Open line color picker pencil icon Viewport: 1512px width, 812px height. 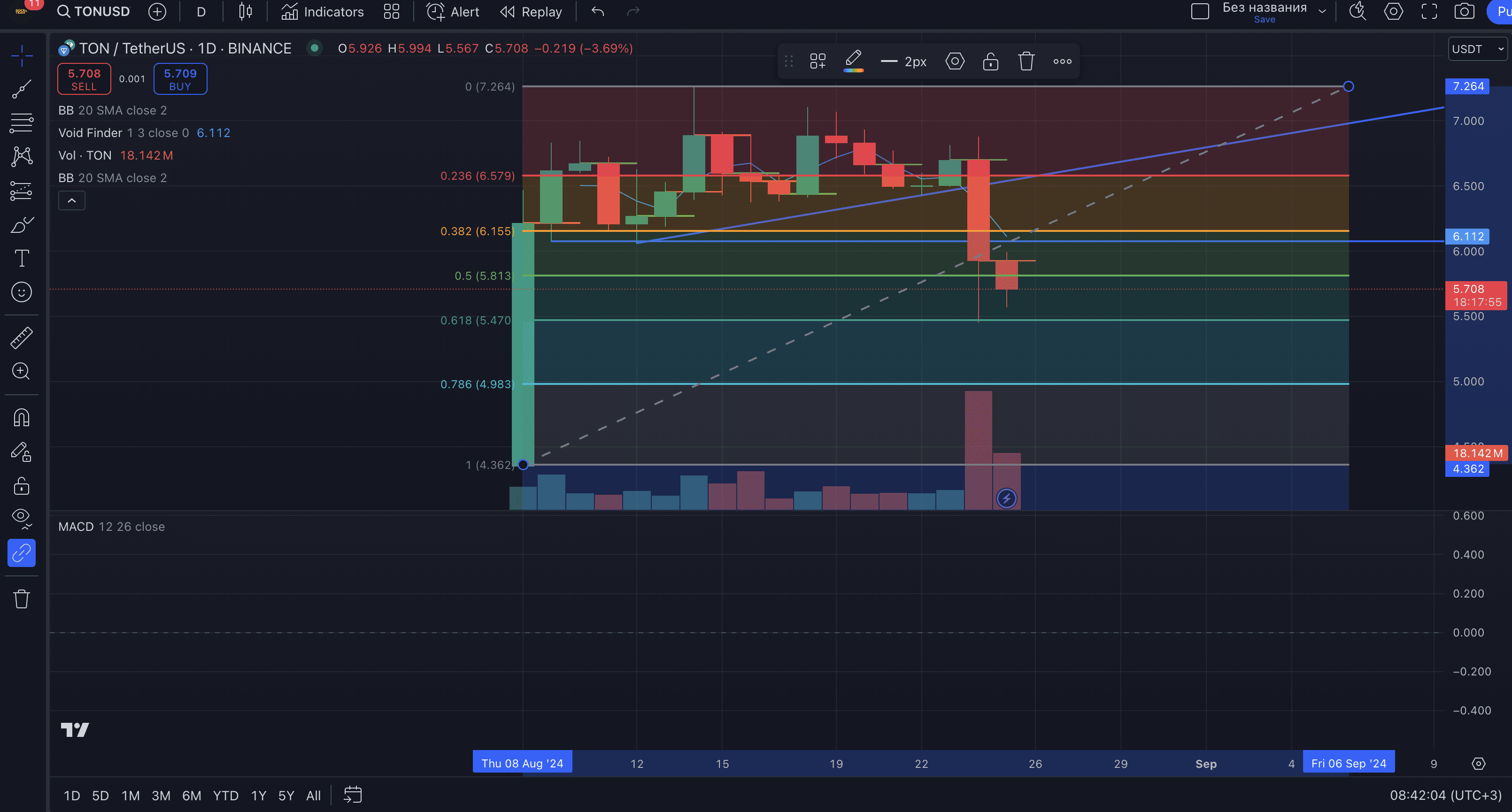click(853, 61)
